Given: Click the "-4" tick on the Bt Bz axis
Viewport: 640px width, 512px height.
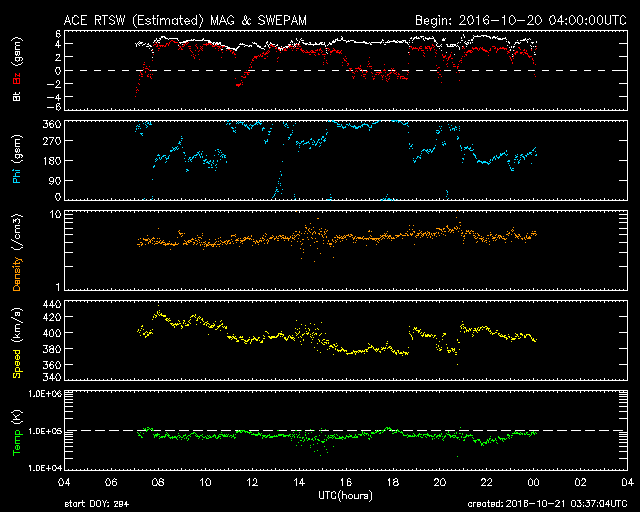Looking at the screenshot, I should (x=54, y=97).
